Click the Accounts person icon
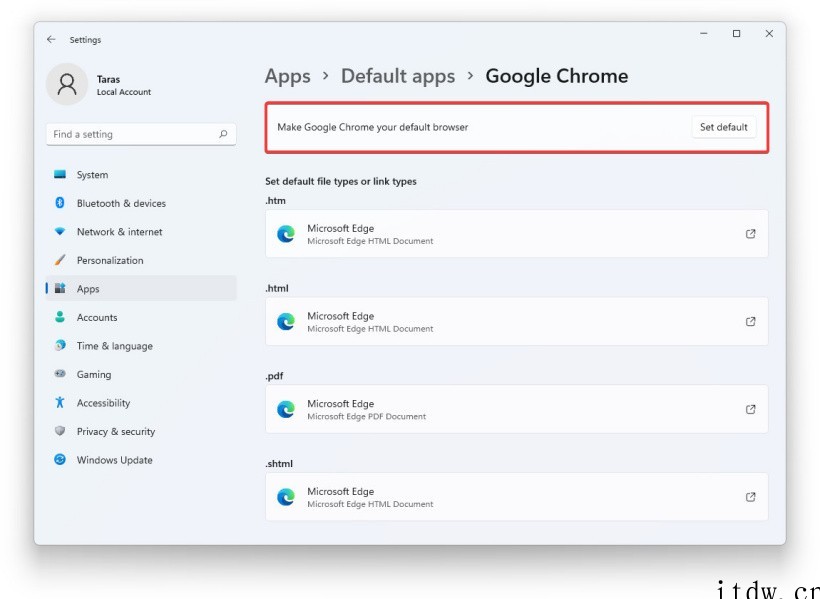Viewport: 820px width, 599px height. 60,317
